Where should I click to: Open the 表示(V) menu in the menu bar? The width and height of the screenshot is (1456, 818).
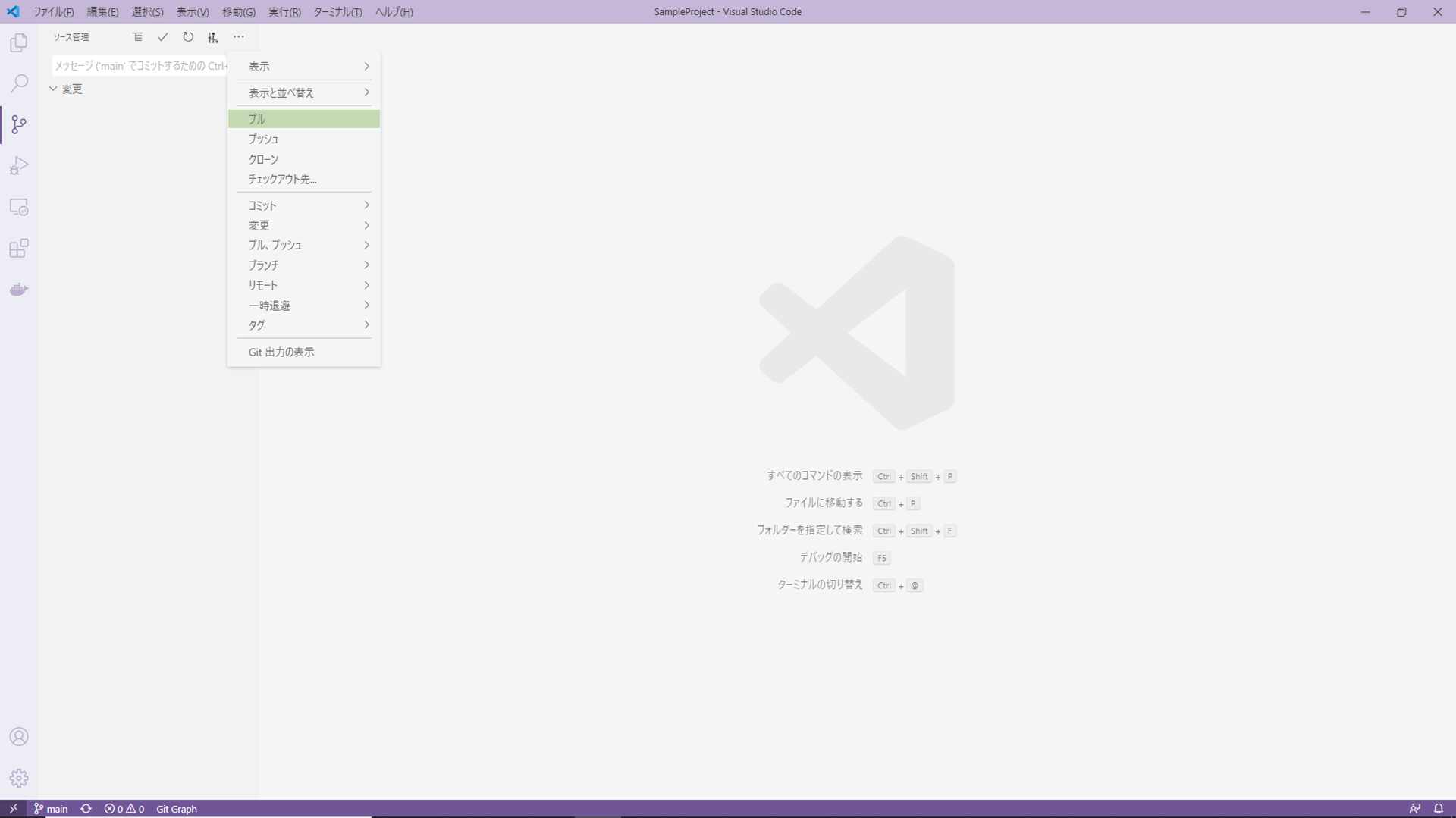coord(193,12)
